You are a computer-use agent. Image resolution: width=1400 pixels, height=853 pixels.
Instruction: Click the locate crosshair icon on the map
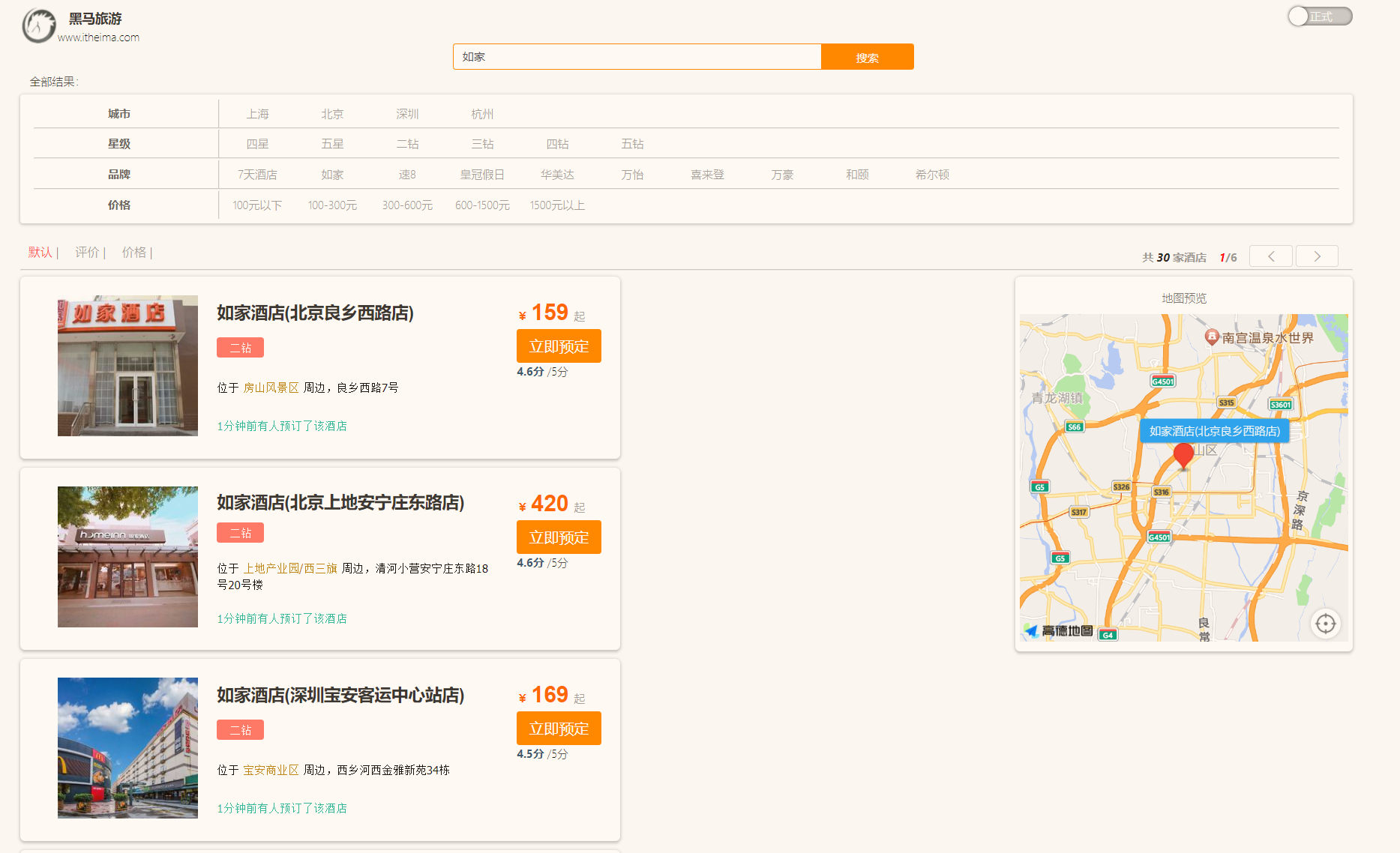coord(1326,624)
